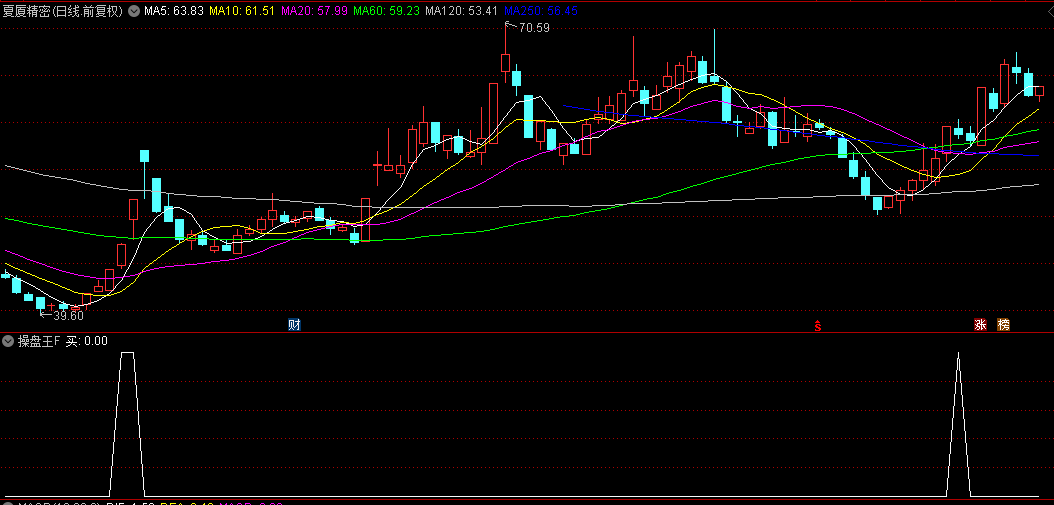Expand the 操盘王F indicator settings arrow

point(8,341)
